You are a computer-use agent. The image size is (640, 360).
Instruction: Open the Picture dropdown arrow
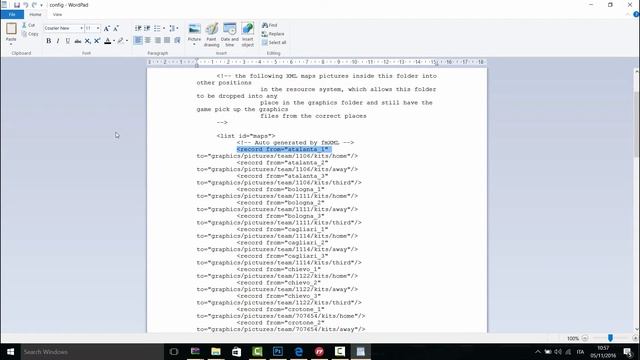pos(194,44)
